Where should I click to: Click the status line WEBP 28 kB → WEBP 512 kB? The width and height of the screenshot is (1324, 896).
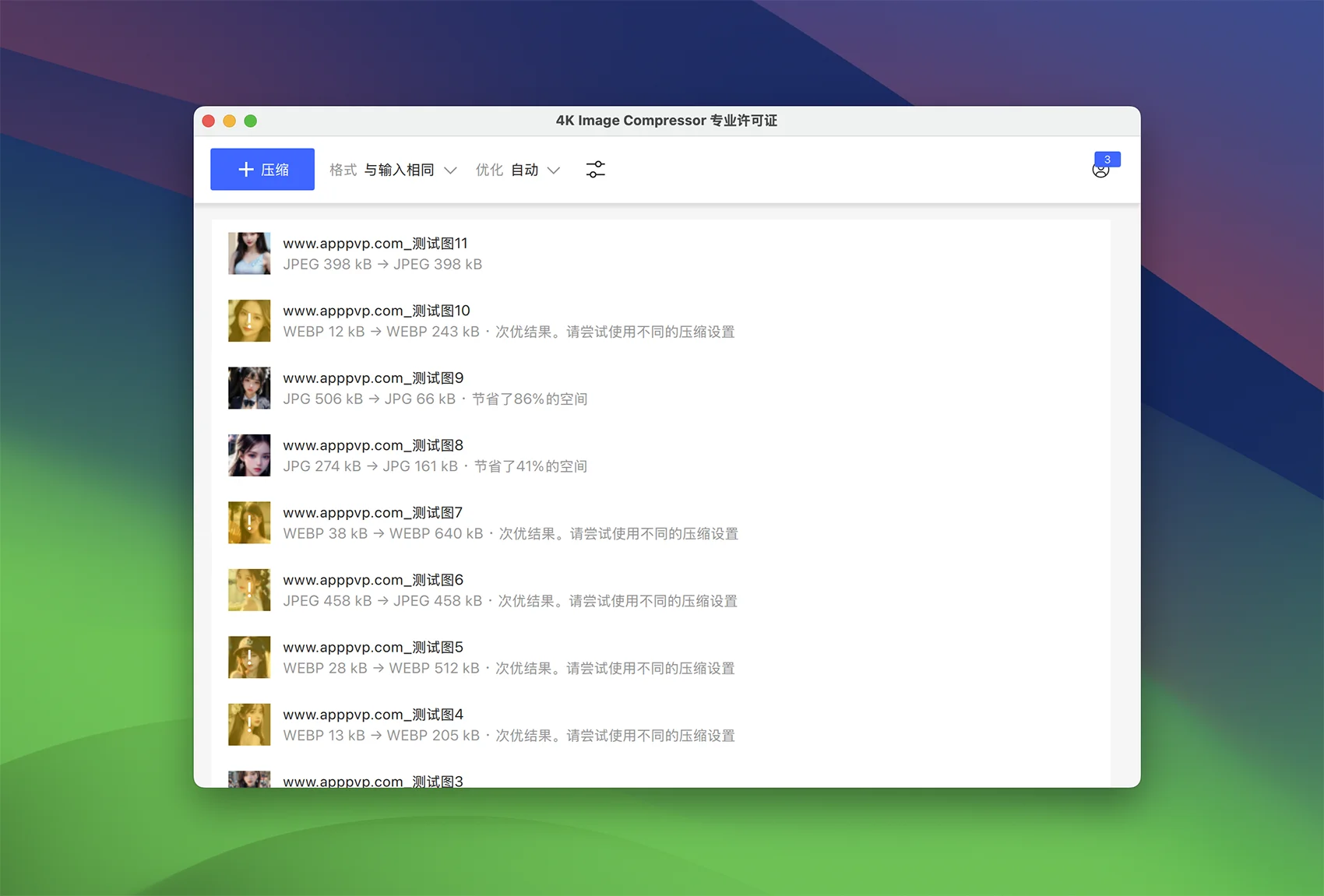click(x=509, y=668)
